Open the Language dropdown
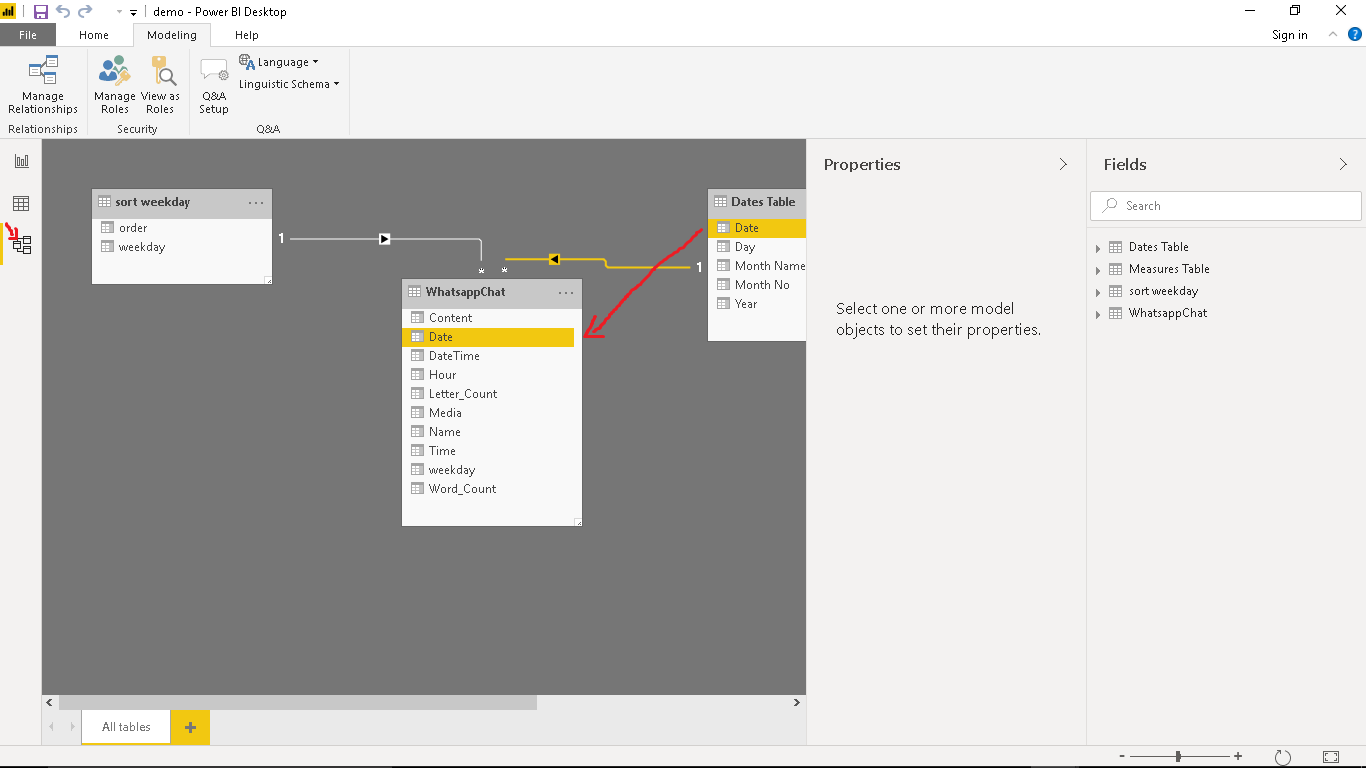The height and width of the screenshot is (768, 1366). 279,62
